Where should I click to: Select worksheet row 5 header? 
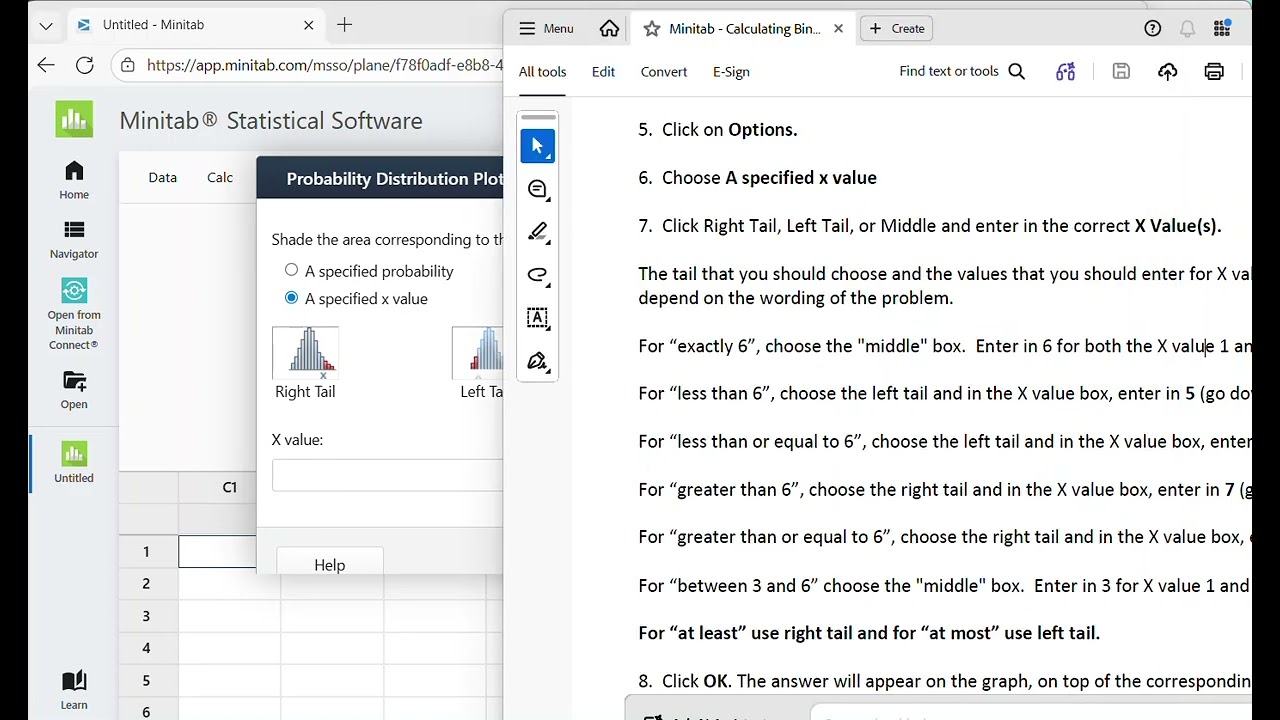146,680
